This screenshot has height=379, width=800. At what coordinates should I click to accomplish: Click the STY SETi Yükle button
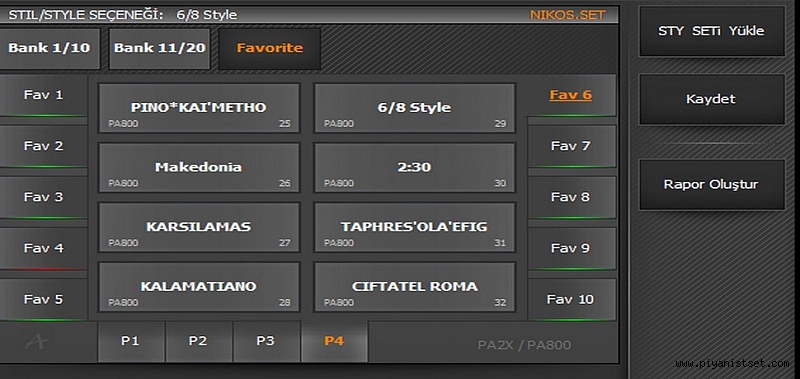(712, 31)
